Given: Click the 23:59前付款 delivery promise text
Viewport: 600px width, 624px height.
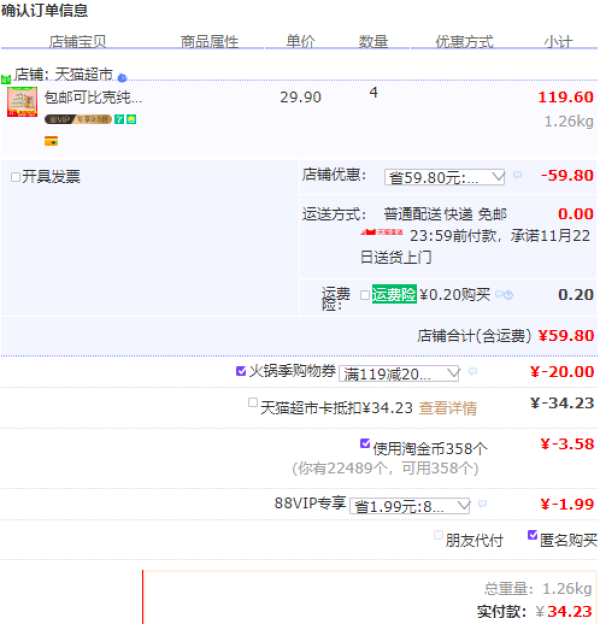Looking at the screenshot, I should (x=475, y=247).
